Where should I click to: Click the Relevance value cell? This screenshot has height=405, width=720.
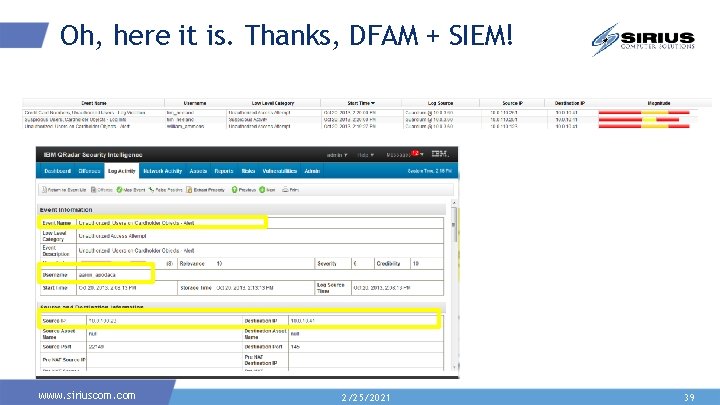point(219,264)
